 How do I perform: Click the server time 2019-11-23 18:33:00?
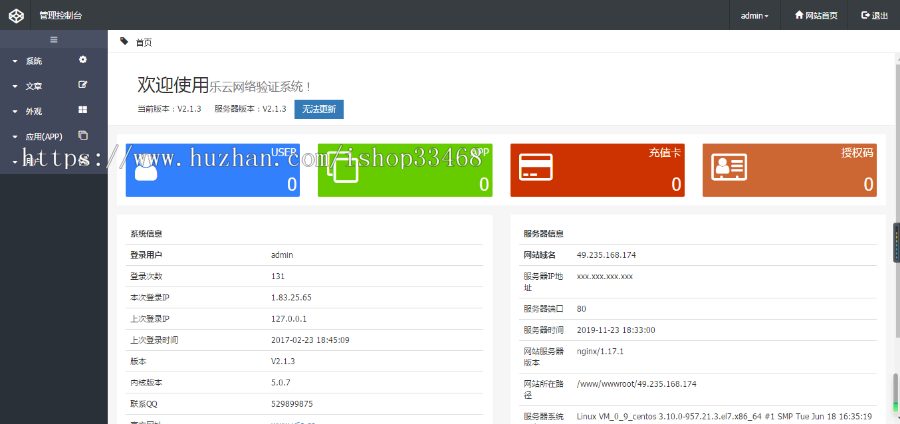click(x=616, y=330)
